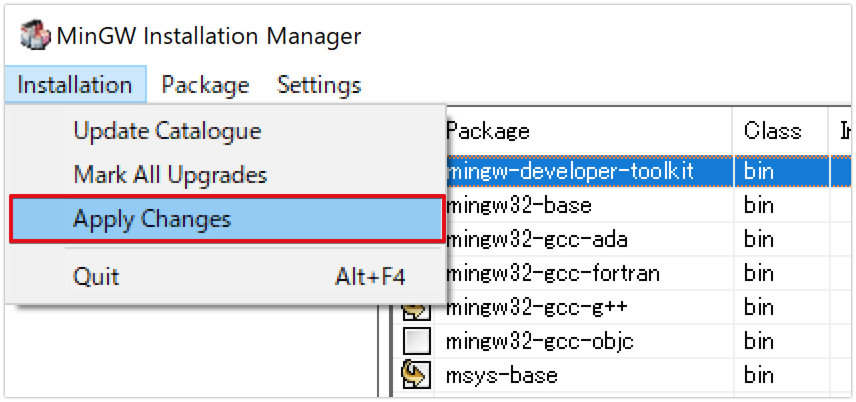Viewport: 856px width, 402px height.
Task: Choose Quit from the Installation menu
Action: [x=96, y=275]
